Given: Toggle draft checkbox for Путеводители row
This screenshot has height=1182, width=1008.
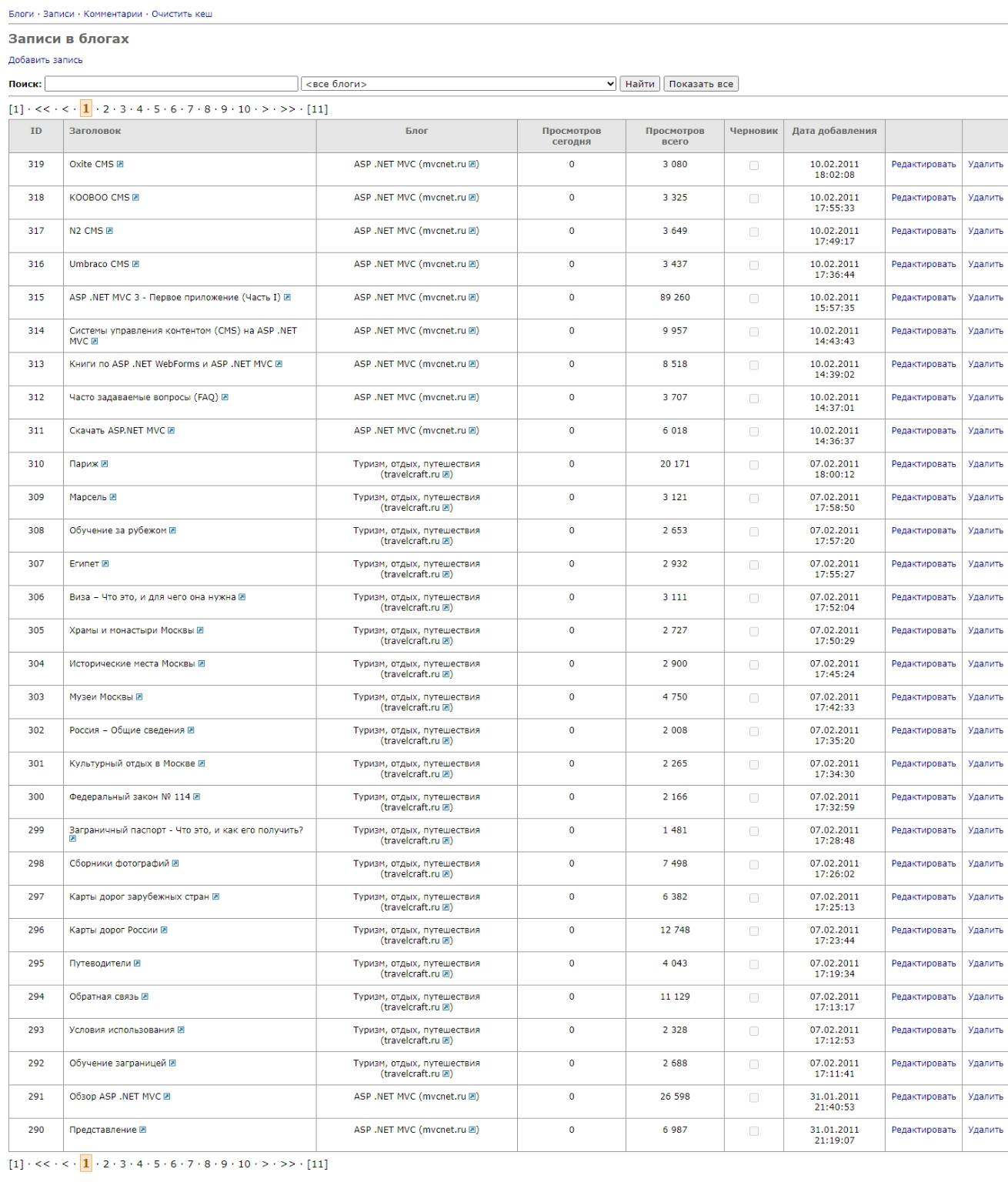Looking at the screenshot, I should coord(754,965).
